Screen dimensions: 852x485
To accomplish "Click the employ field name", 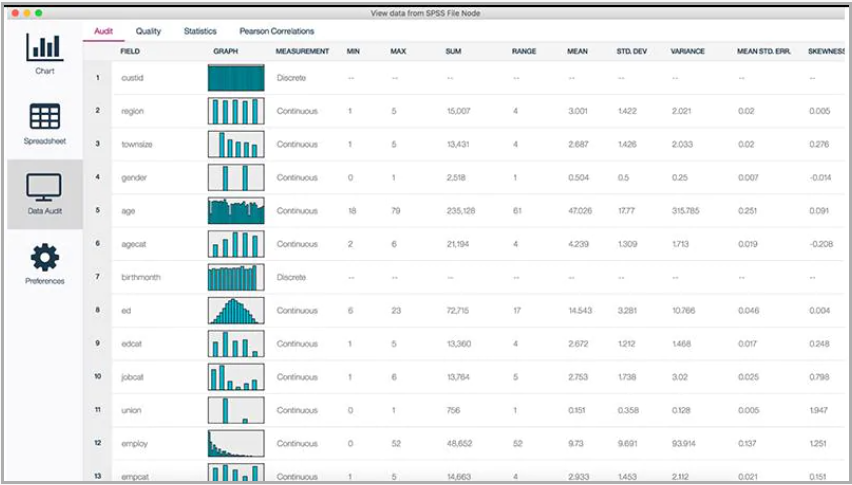I will click(134, 443).
